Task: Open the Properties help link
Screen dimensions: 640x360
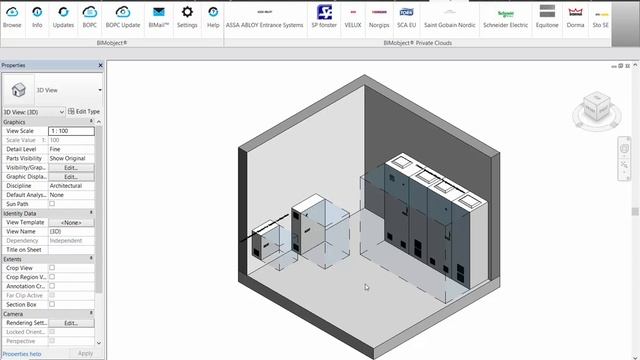Action: point(22,354)
